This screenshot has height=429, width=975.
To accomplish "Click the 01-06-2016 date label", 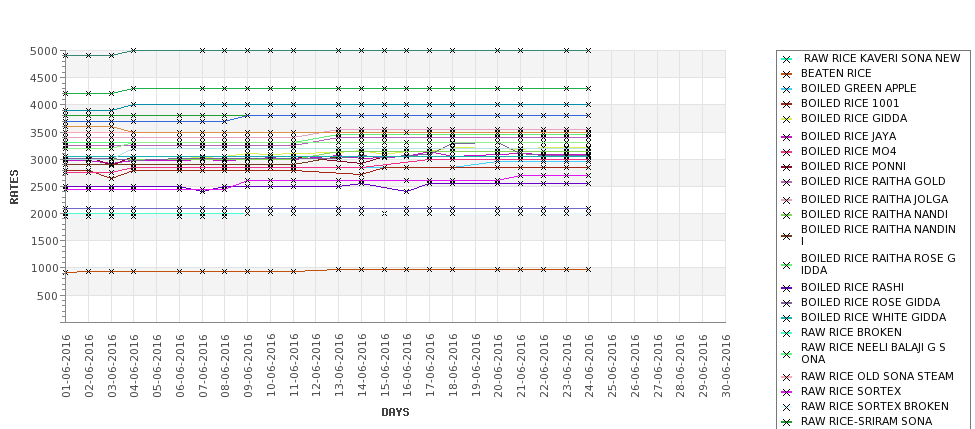I will 66,366.
